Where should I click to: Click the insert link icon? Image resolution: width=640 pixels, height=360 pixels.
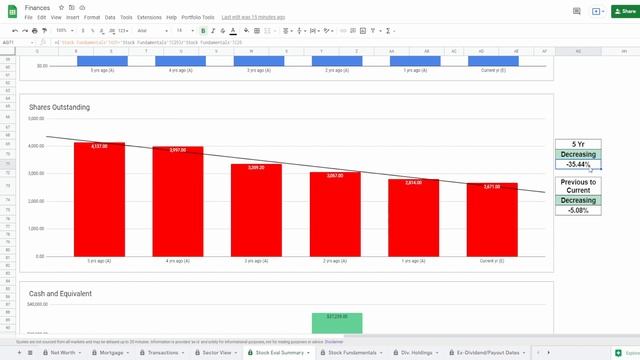click(x=343, y=31)
